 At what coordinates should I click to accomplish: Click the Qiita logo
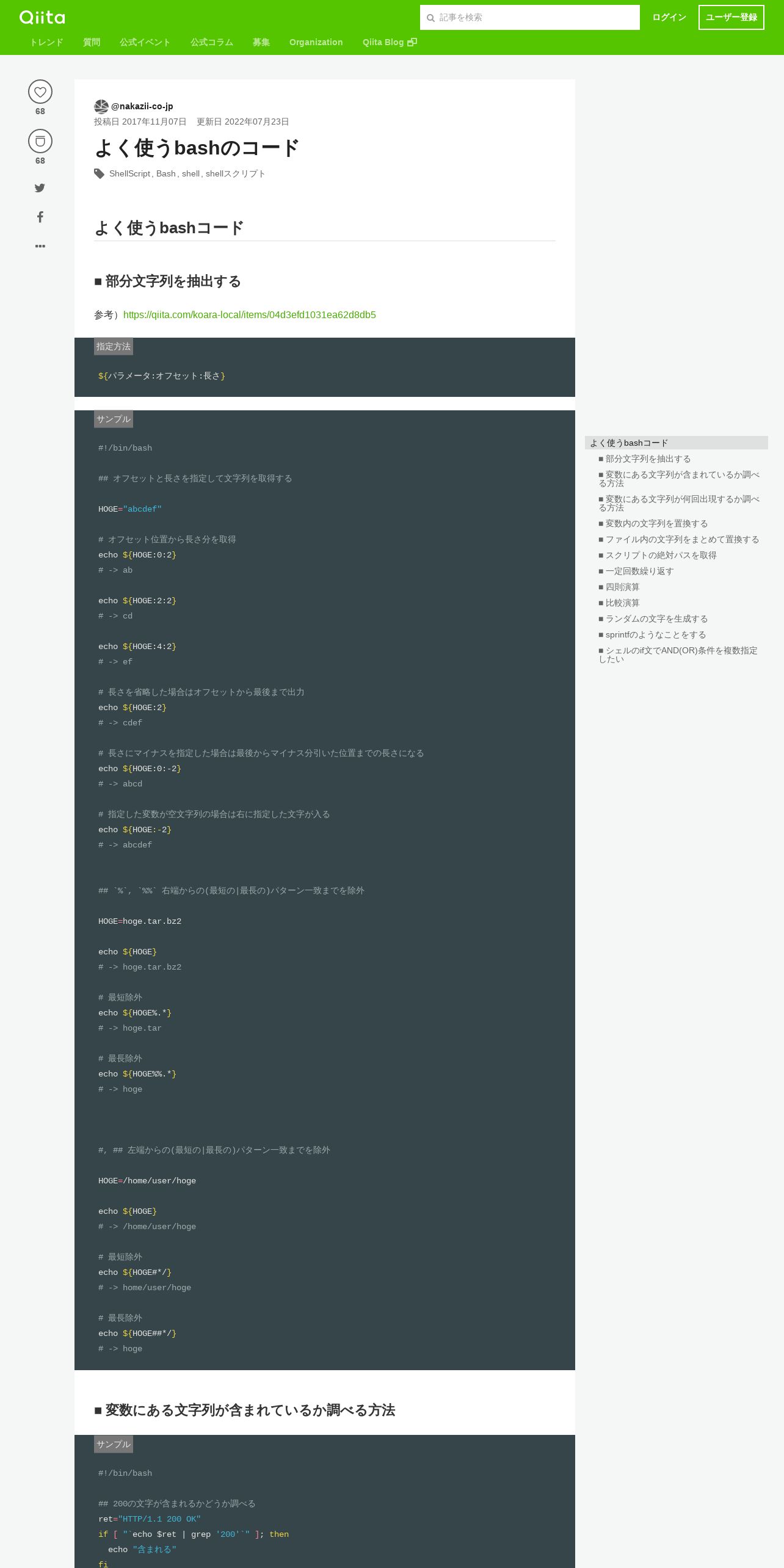click(x=42, y=17)
